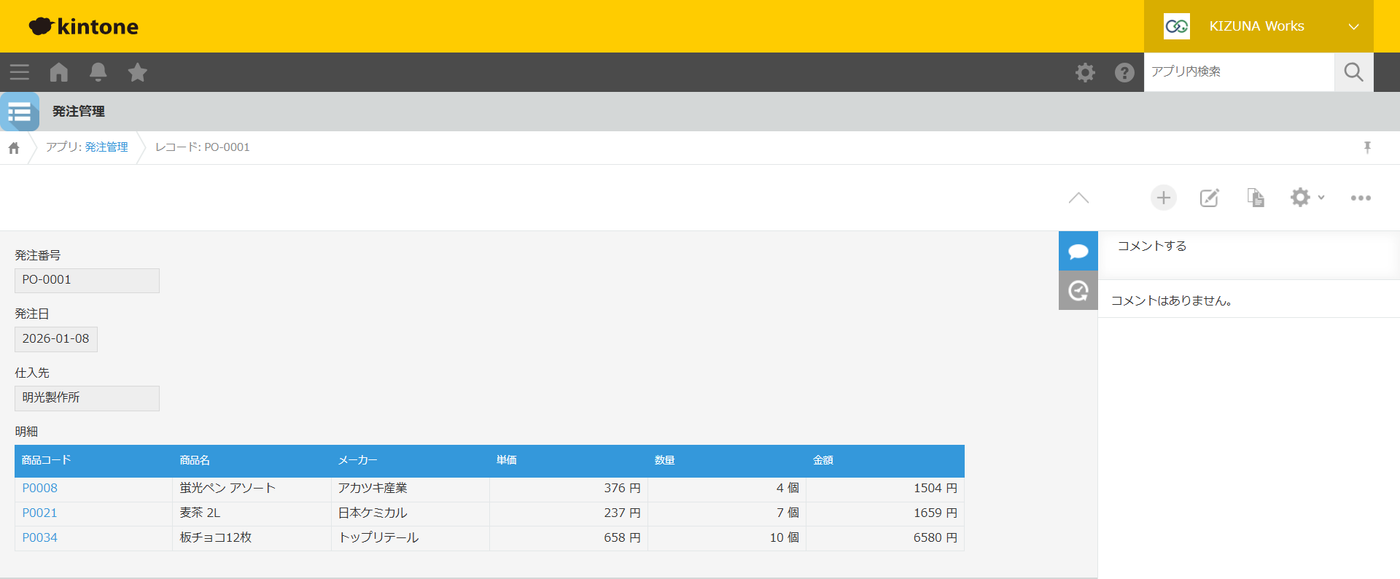Pin the breadcrumb bar with pin icon
Image resolution: width=1400 pixels, height=579 pixels.
(x=1367, y=148)
